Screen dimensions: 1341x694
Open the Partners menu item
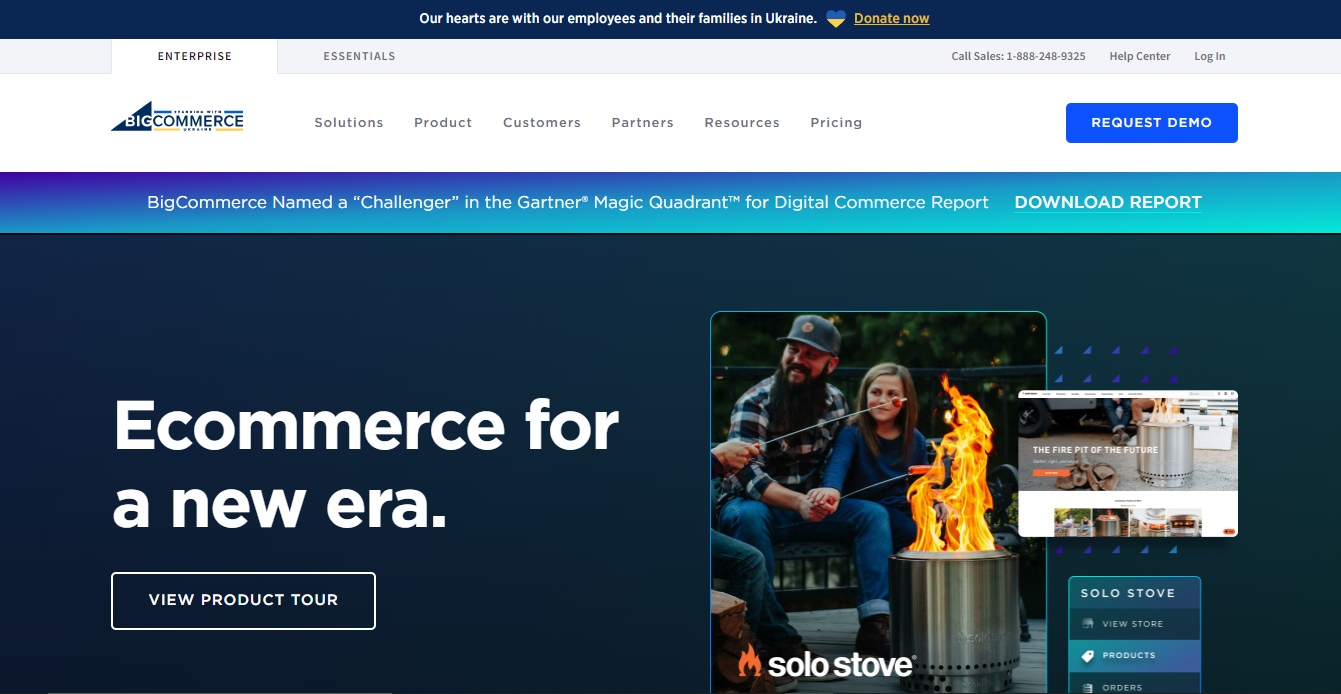[643, 123]
